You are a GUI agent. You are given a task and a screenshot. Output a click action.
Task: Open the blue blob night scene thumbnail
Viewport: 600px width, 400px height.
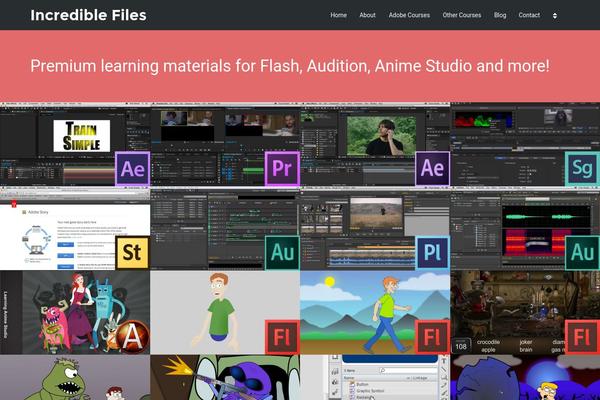click(525, 377)
